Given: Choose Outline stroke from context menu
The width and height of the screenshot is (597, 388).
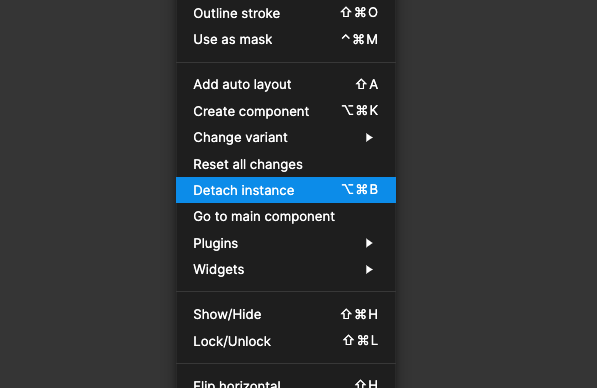Looking at the screenshot, I should coord(286,13).
